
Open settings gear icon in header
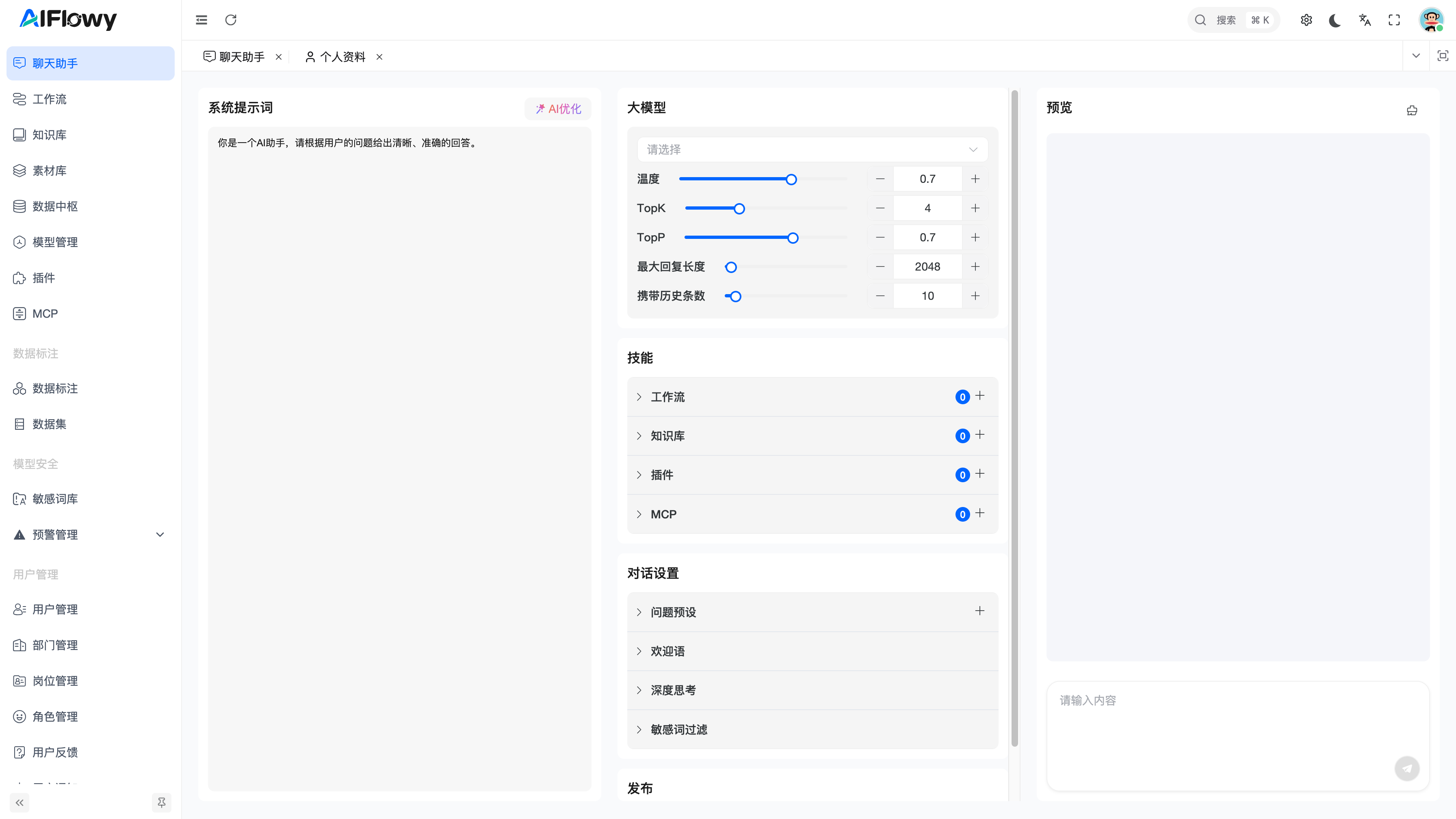1306,20
